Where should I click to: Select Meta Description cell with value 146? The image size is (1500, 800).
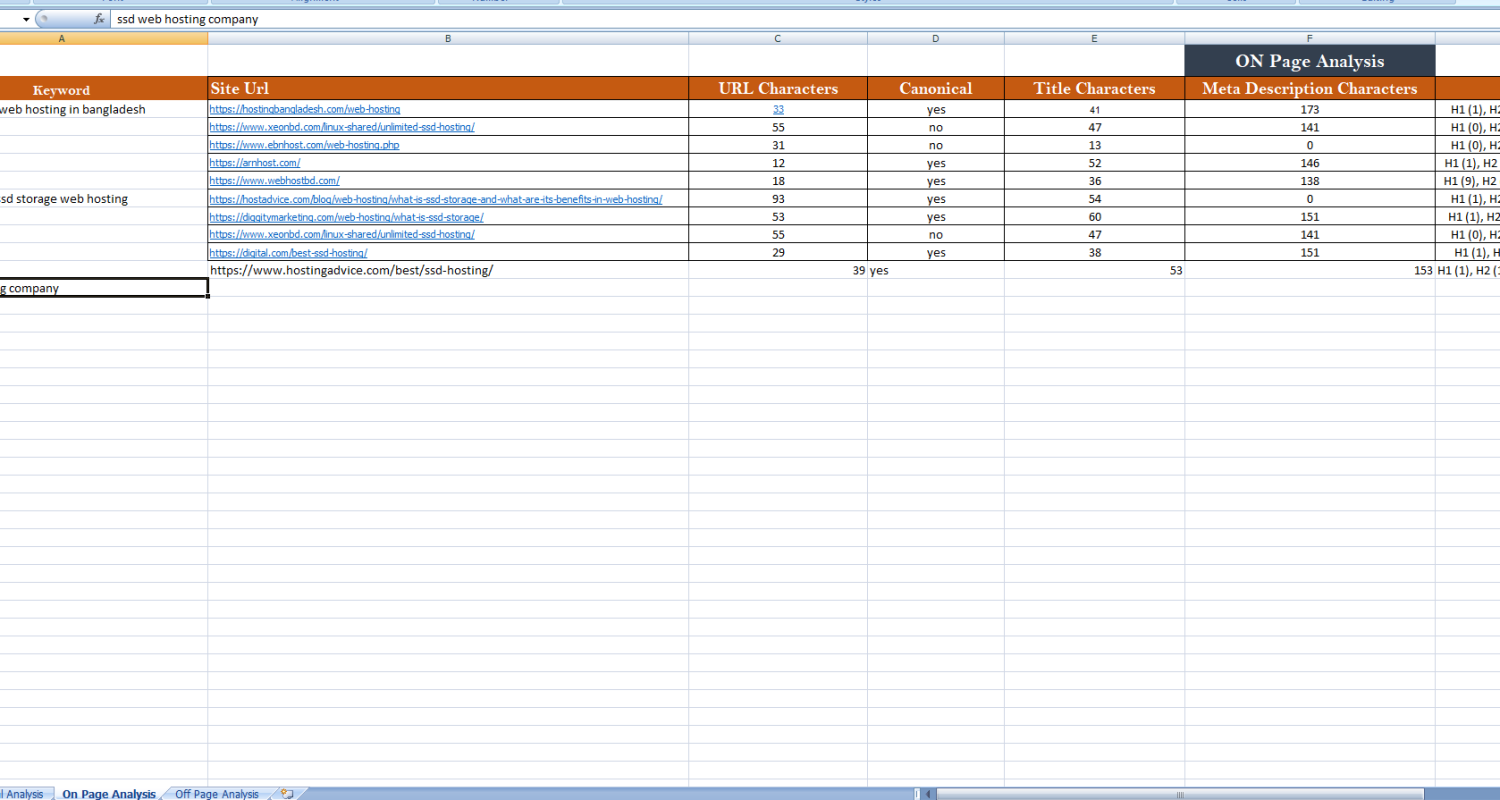[x=1310, y=163]
